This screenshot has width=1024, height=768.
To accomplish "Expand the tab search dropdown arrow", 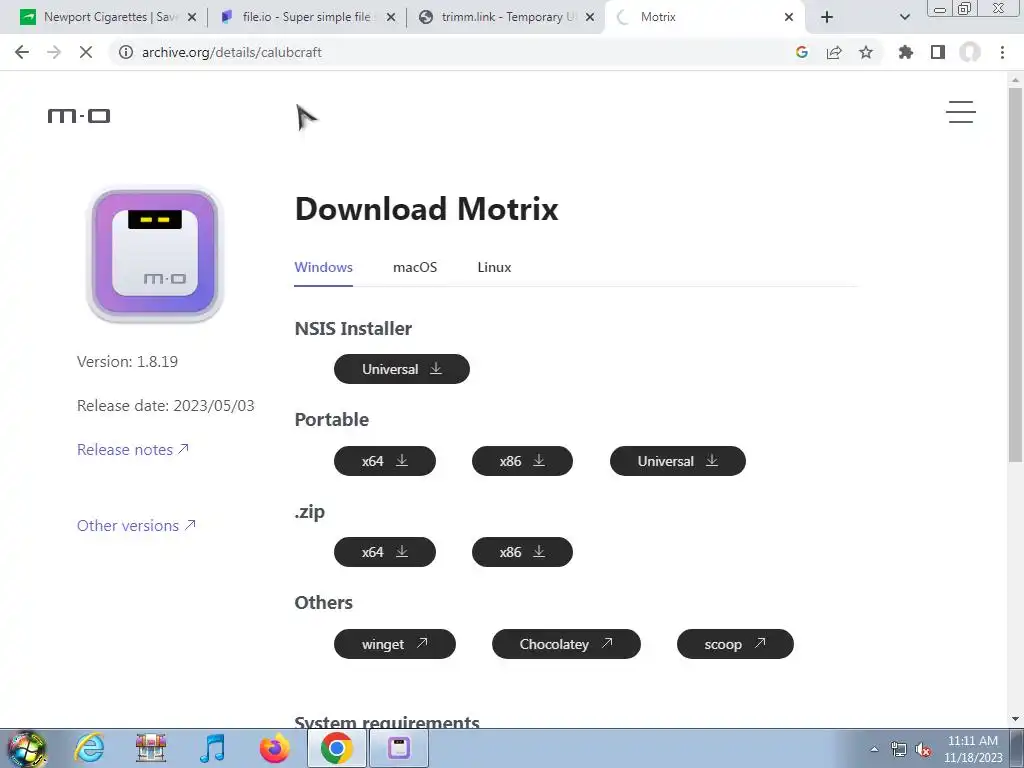I will point(904,18).
